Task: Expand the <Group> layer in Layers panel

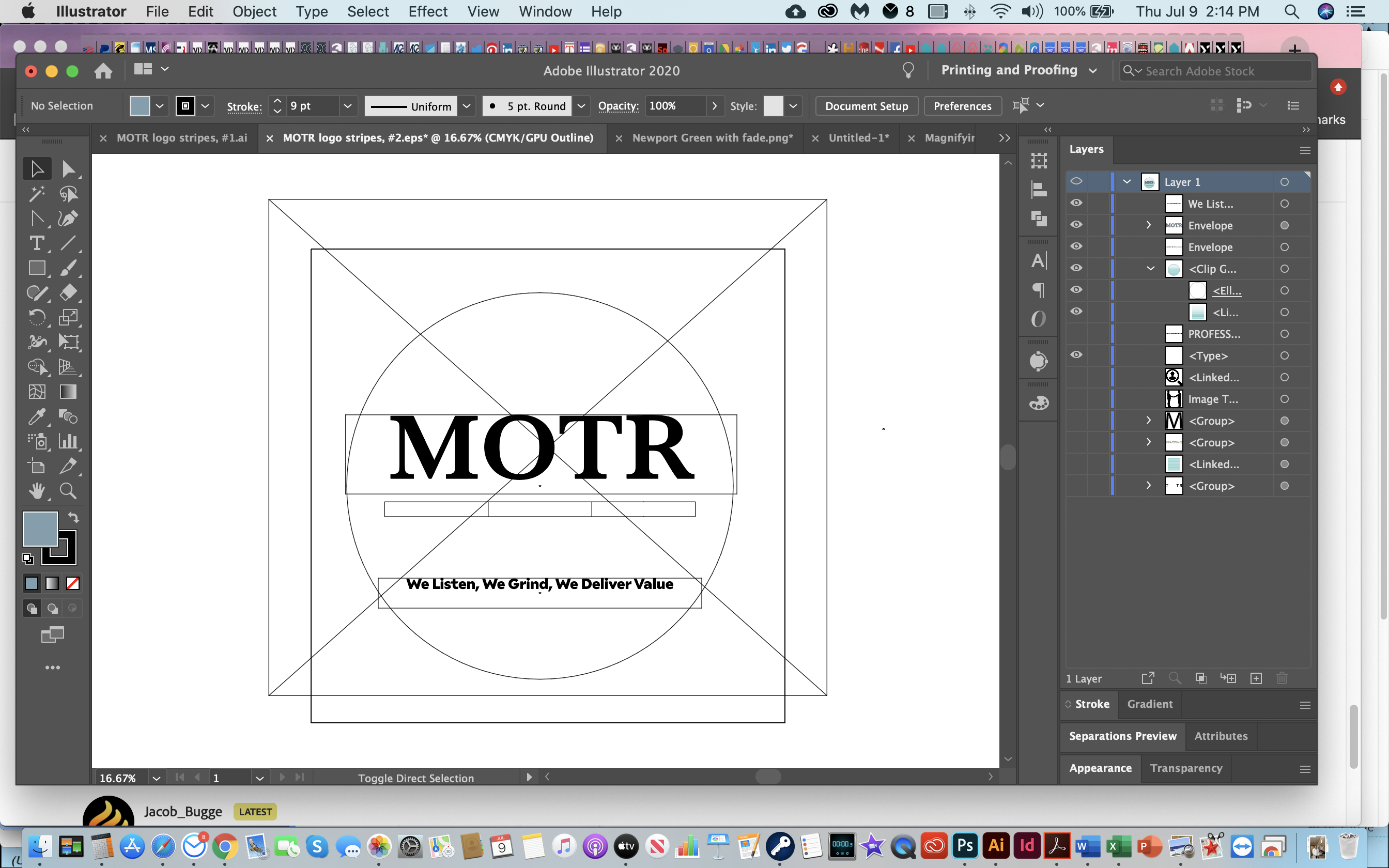Action: point(1149,420)
